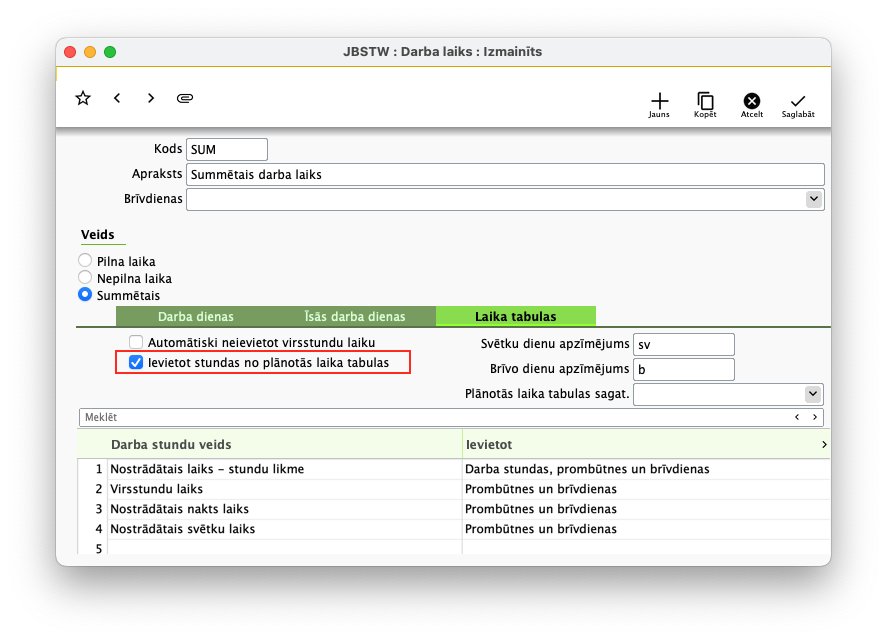Jump to previous search match arrow
This screenshot has width=887, height=640.
pos(797,417)
